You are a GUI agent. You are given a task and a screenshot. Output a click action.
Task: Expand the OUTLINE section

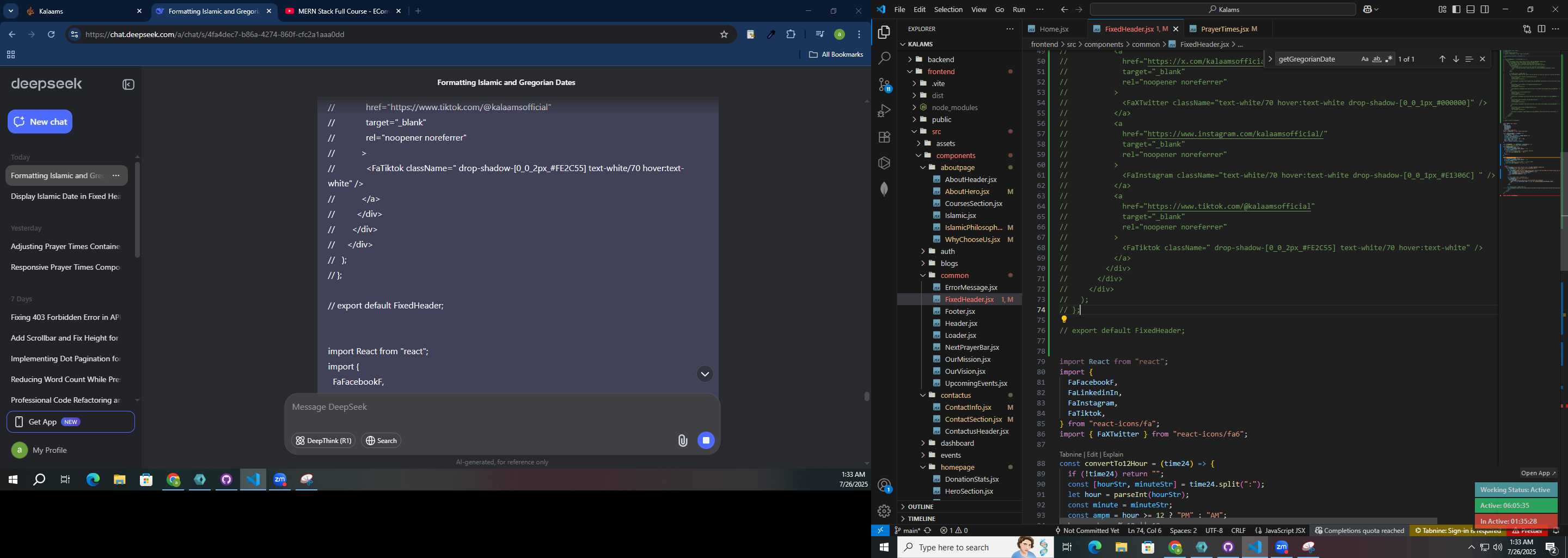click(x=920, y=507)
